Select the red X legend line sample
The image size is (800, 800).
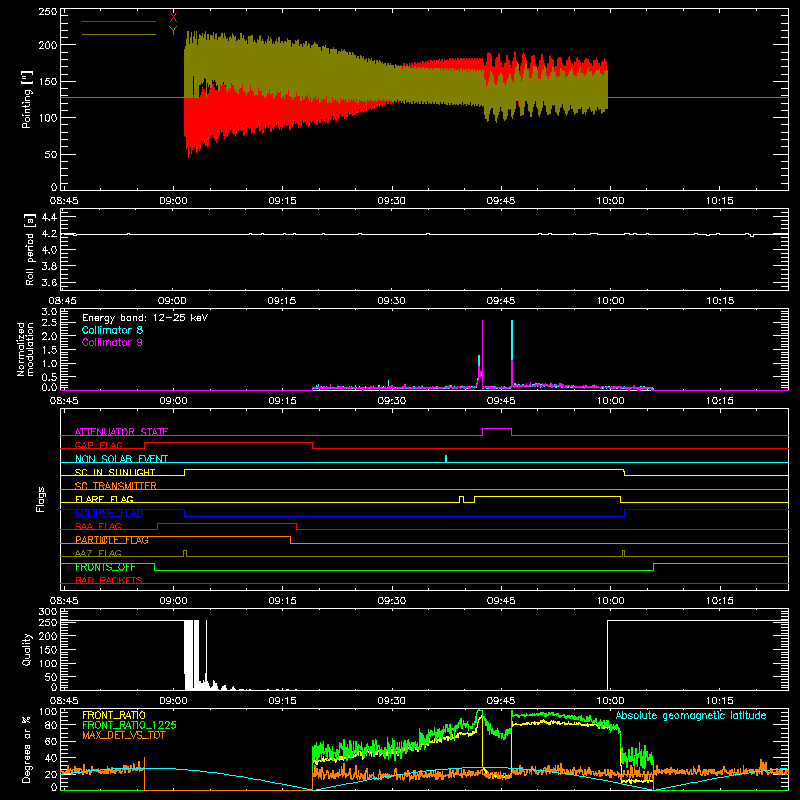[119, 21]
